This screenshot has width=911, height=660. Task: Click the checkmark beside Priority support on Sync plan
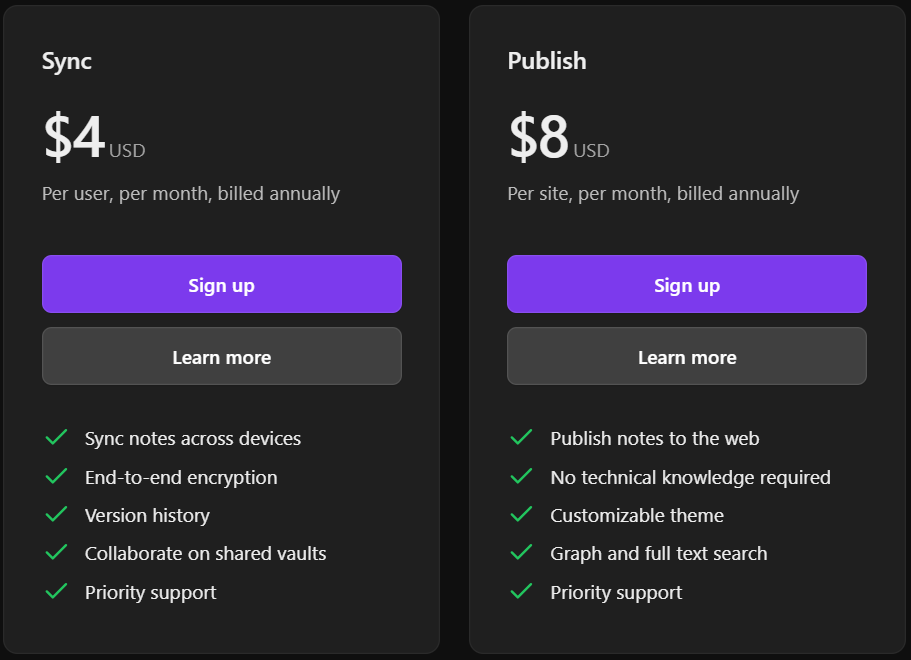pos(57,591)
